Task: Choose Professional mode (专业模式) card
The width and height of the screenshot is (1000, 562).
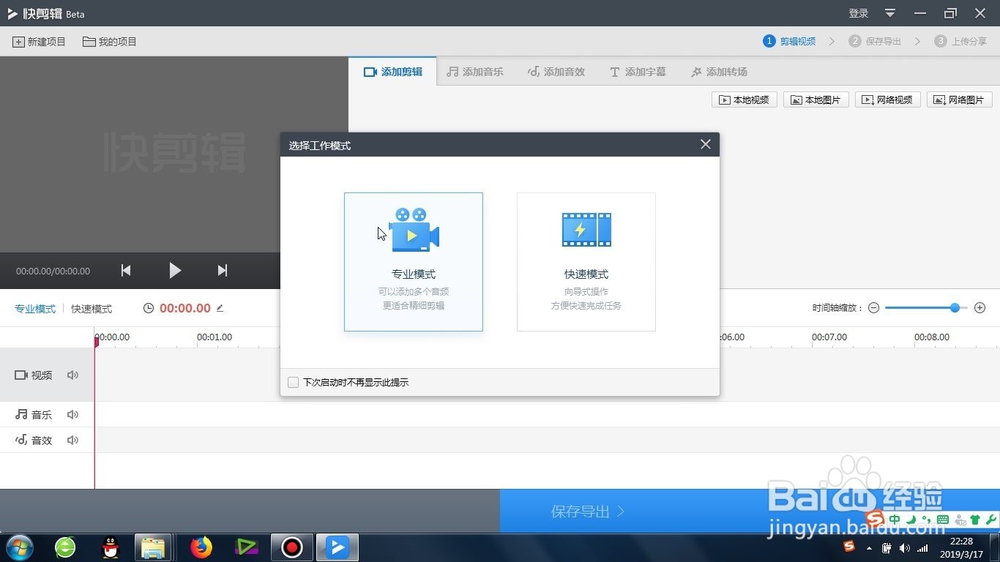Action: tap(413, 262)
